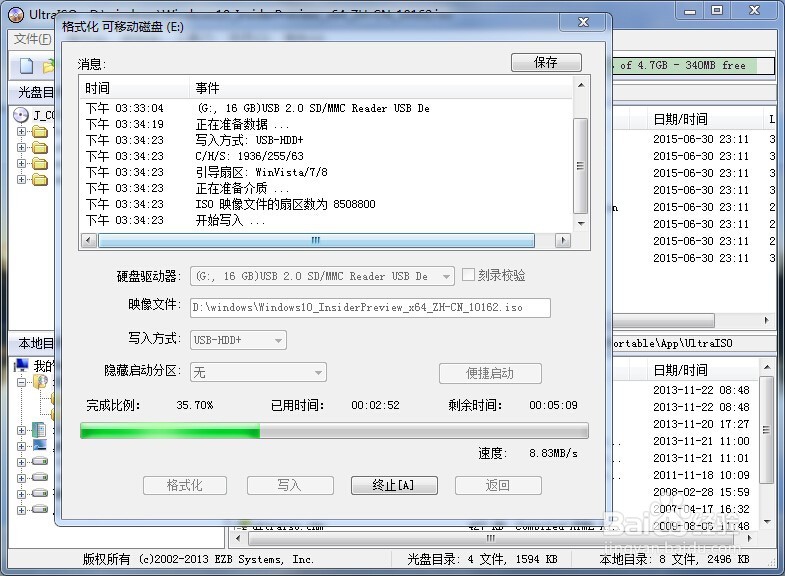Click the log vertical scrollbar thumb
Viewport: 785px width, 576px height.
tap(580, 166)
